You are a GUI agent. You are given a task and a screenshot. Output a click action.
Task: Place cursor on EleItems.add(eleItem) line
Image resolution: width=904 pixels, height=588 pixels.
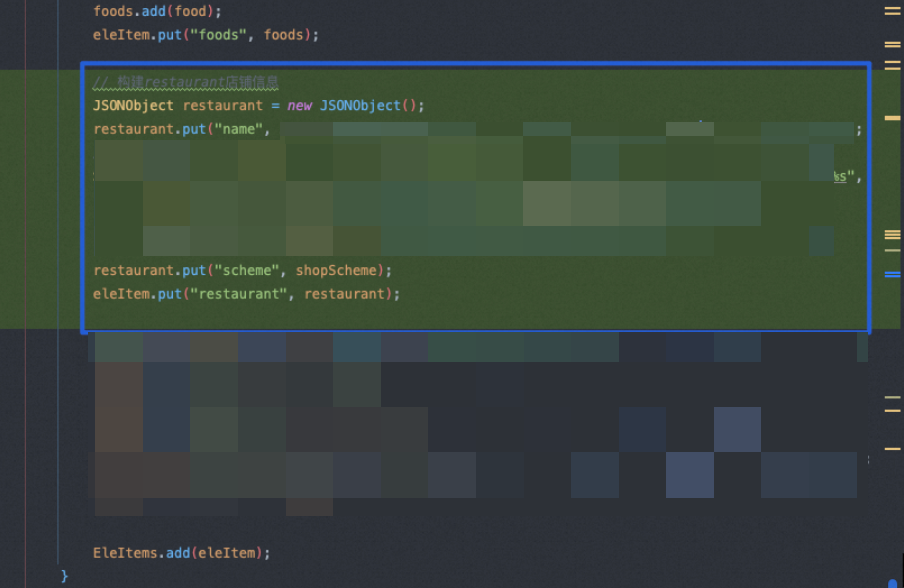[182, 553]
